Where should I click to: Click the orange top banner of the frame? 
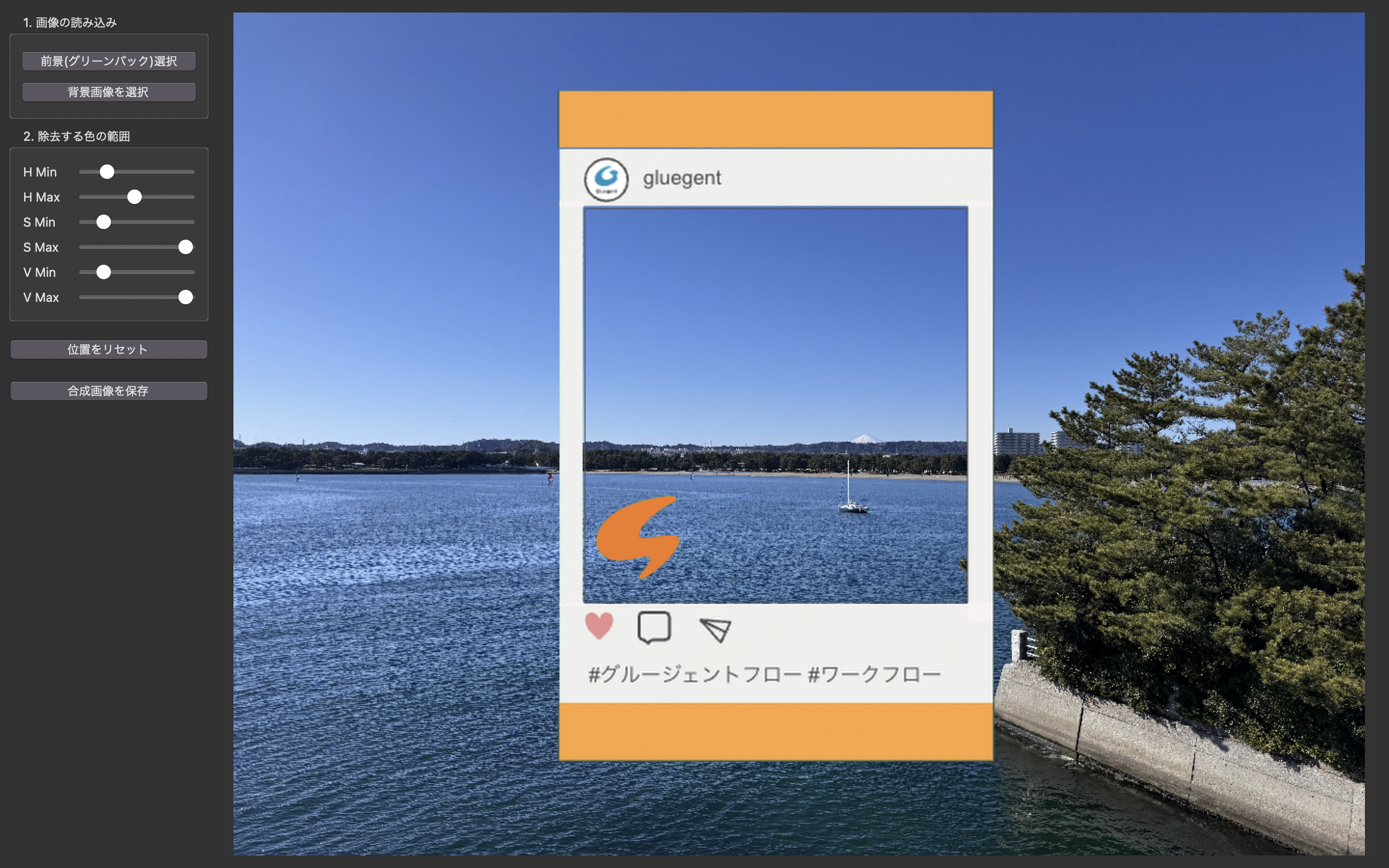pos(775,118)
